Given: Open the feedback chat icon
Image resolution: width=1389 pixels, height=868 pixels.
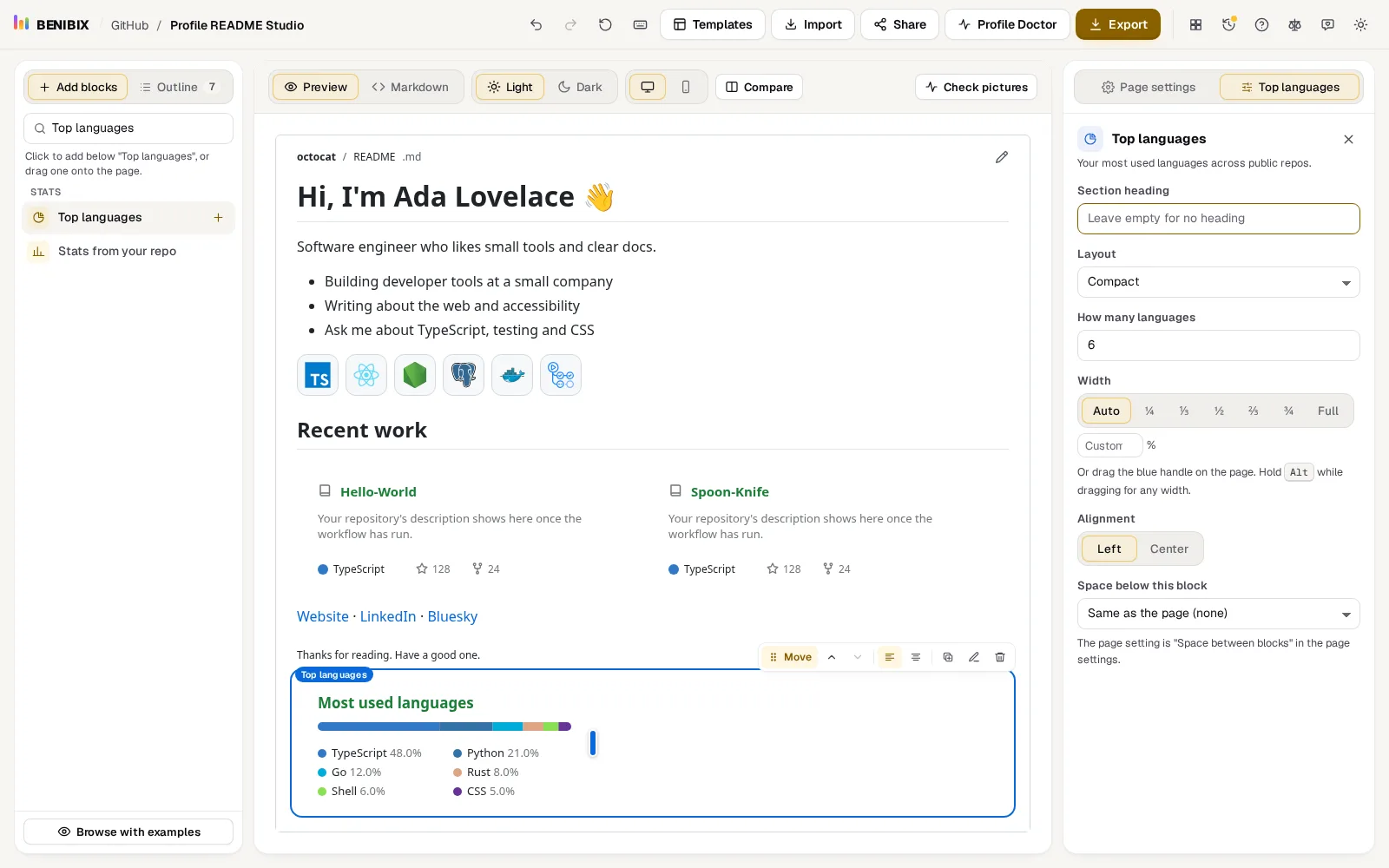Looking at the screenshot, I should (x=1327, y=25).
